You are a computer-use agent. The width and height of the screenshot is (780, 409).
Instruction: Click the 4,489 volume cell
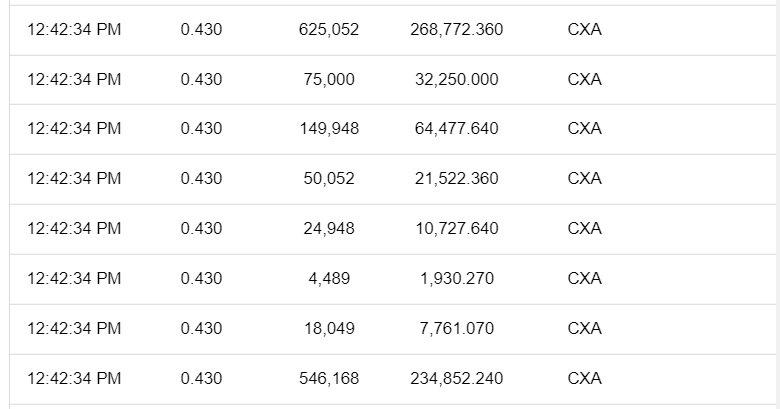point(329,279)
